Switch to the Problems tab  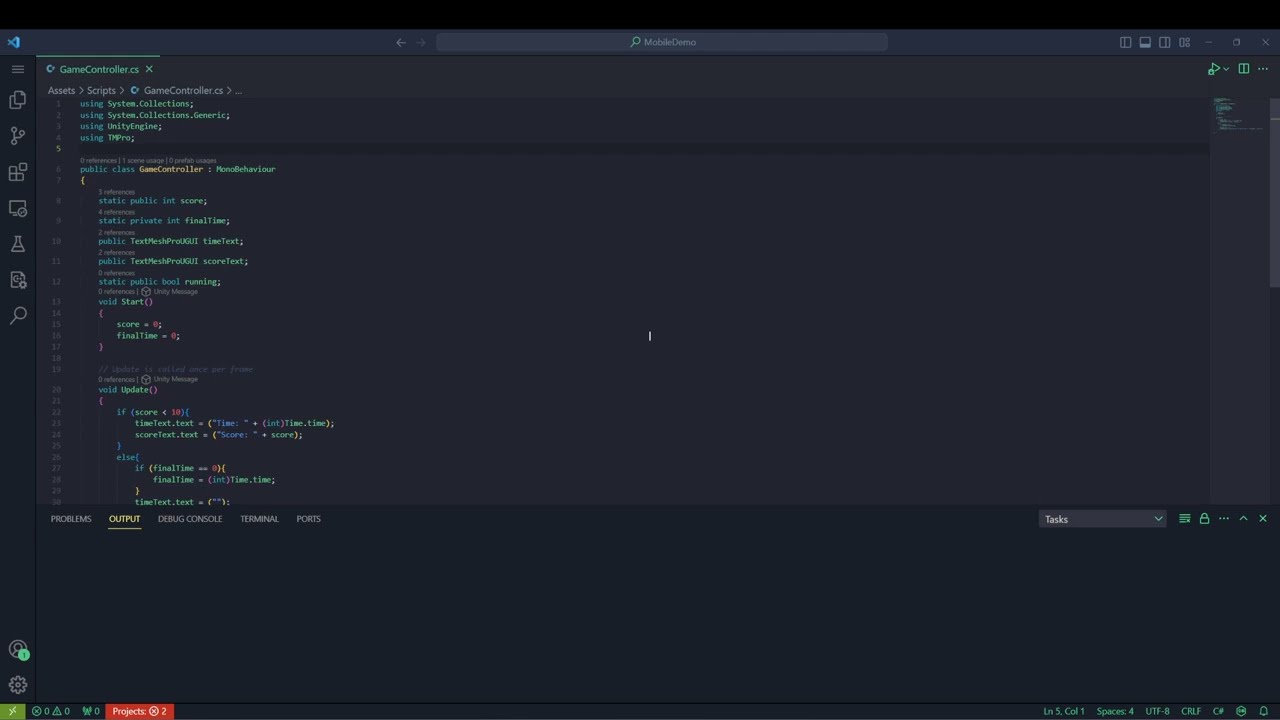pyautogui.click(x=71, y=519)
